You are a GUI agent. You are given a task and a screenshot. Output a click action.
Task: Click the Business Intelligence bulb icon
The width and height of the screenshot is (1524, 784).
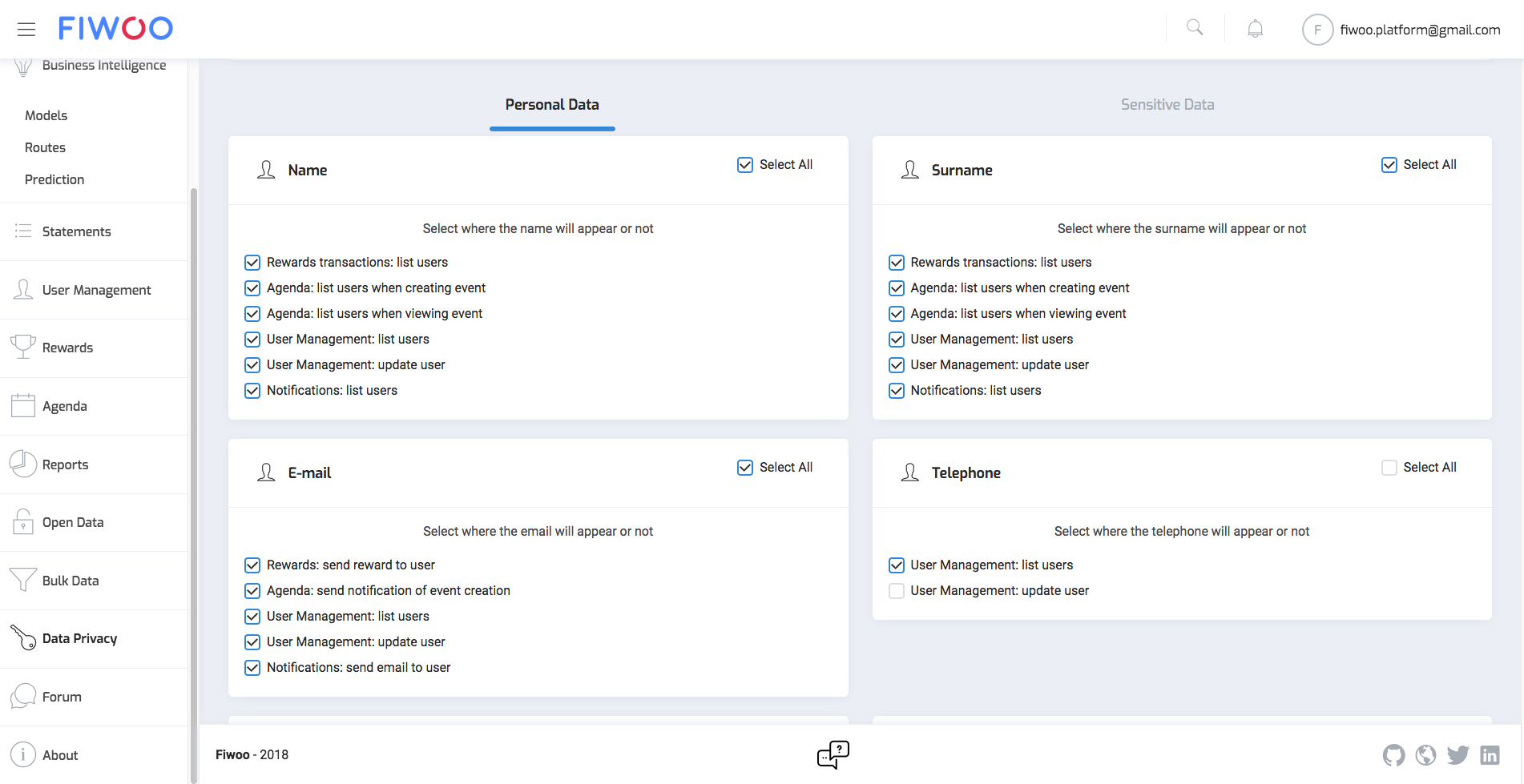point(23,66)
